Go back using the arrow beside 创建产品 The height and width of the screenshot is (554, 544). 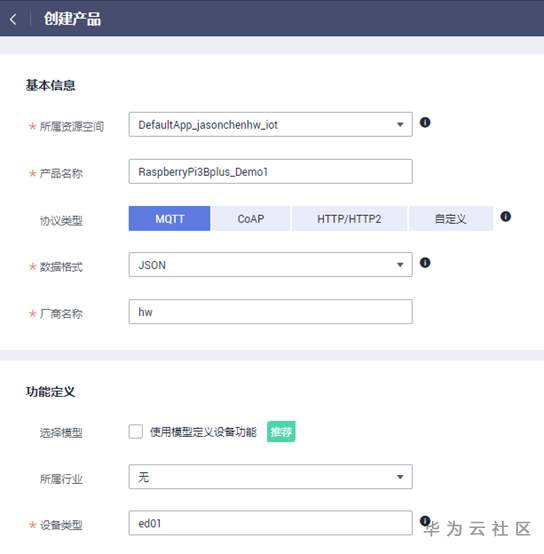(13, 19)
